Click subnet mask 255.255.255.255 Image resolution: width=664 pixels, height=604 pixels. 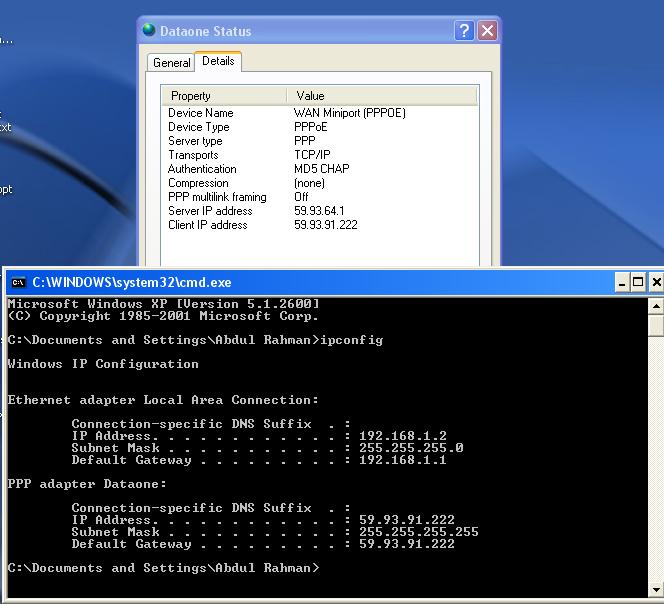[x=419, y=532]
